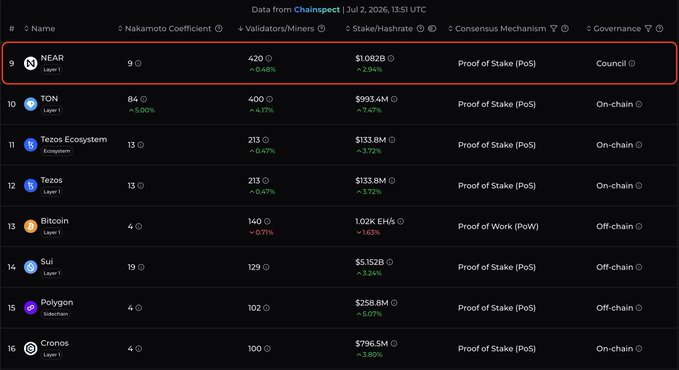The width and height of the screenshot is (679, 370).
Task: Sort by Validators/Miners column
Action: tap(276, 29)
